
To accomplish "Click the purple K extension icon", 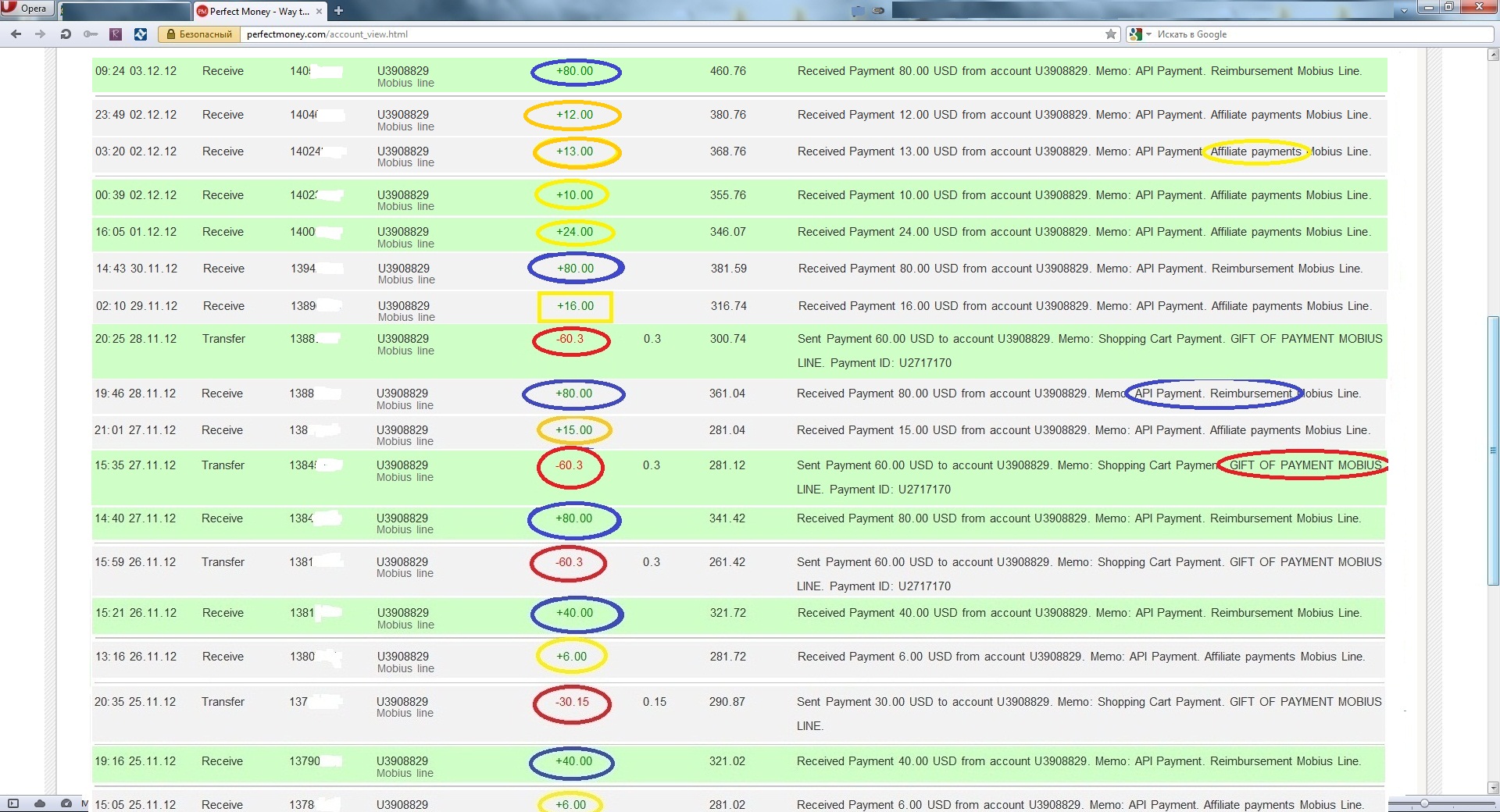I will pos(116,34).
